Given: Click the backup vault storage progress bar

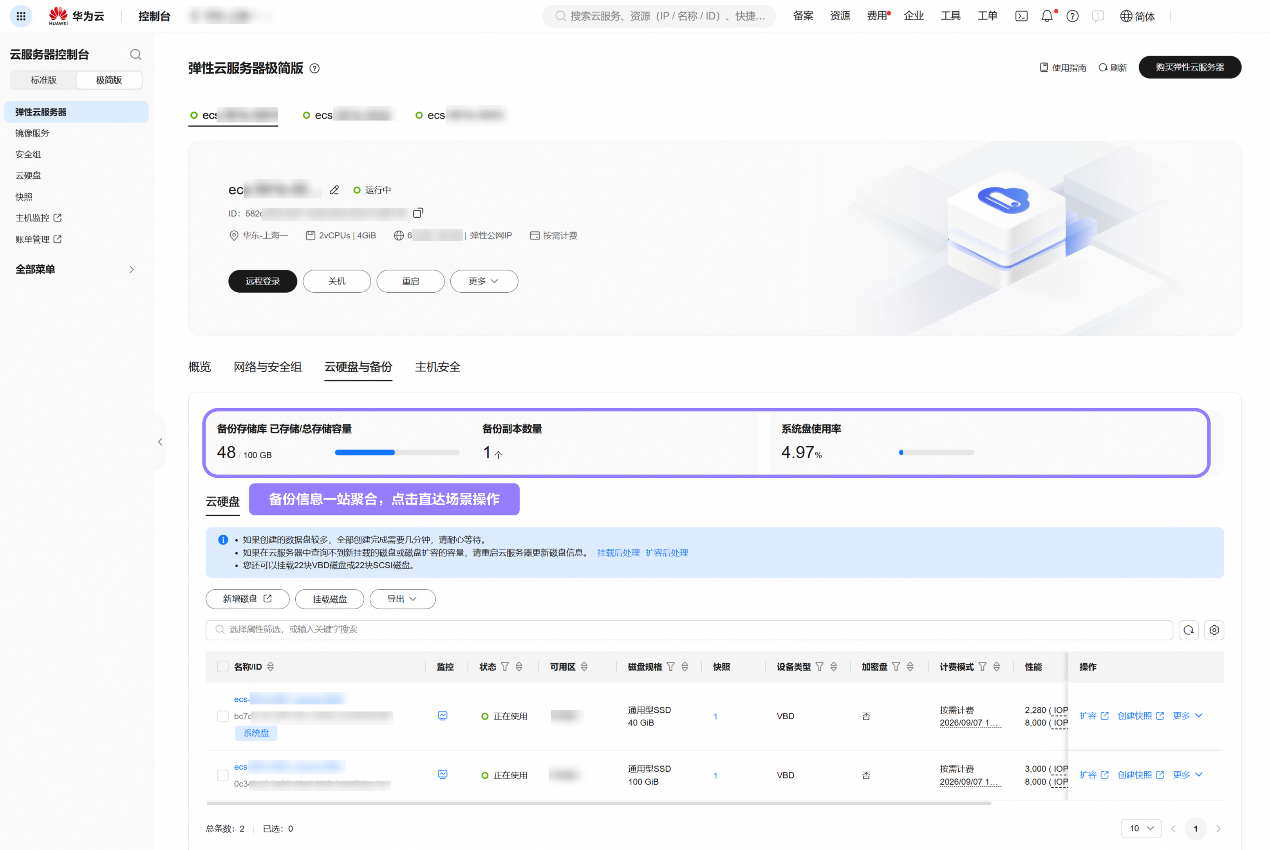Looking at the screenshot, I should 397,453.
